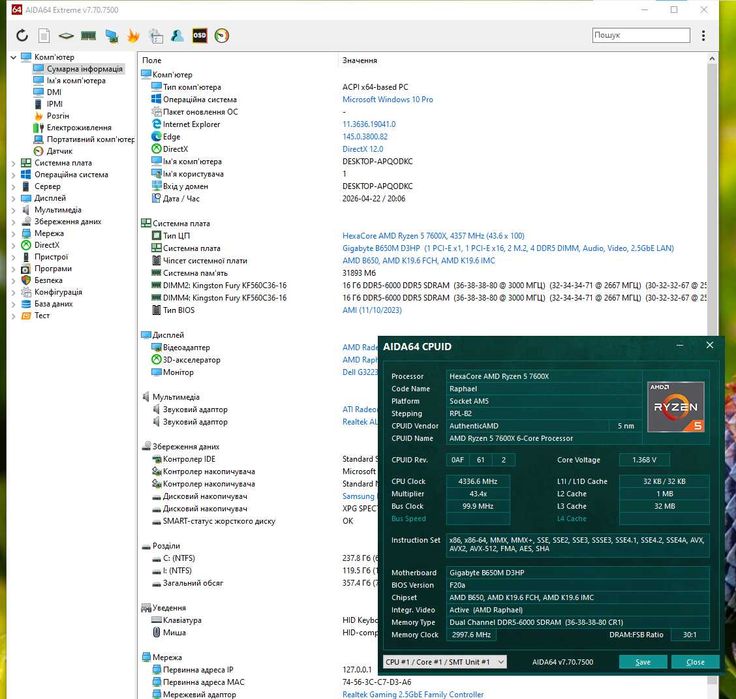Click Save in the AIDA64 CPUID window
736x699 pixels.
coord(643,662)
